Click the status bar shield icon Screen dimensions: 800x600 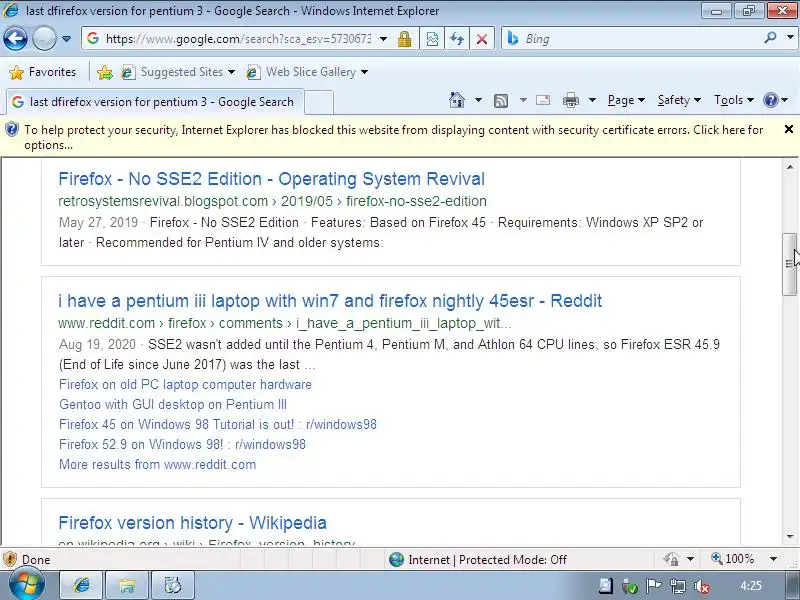coord(10,559)
